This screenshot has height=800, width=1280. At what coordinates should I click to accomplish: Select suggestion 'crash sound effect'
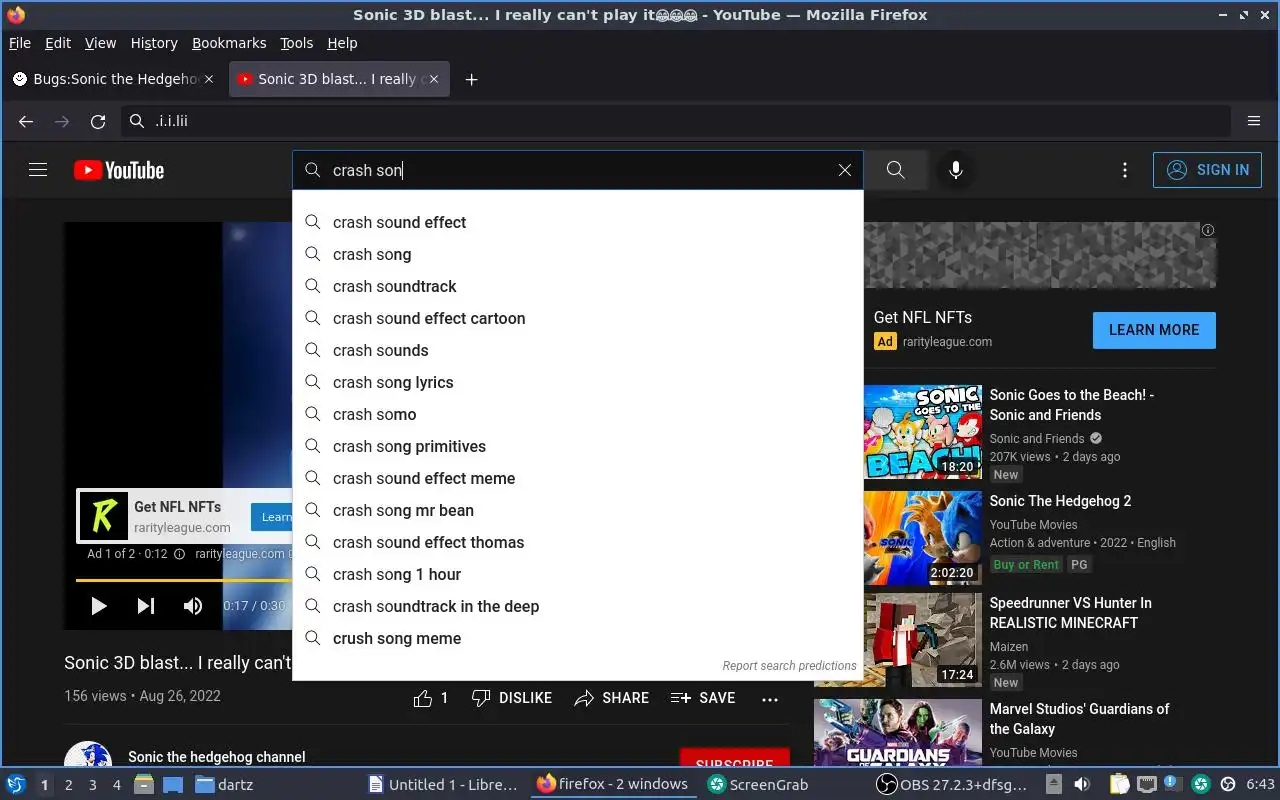point(578,222)
